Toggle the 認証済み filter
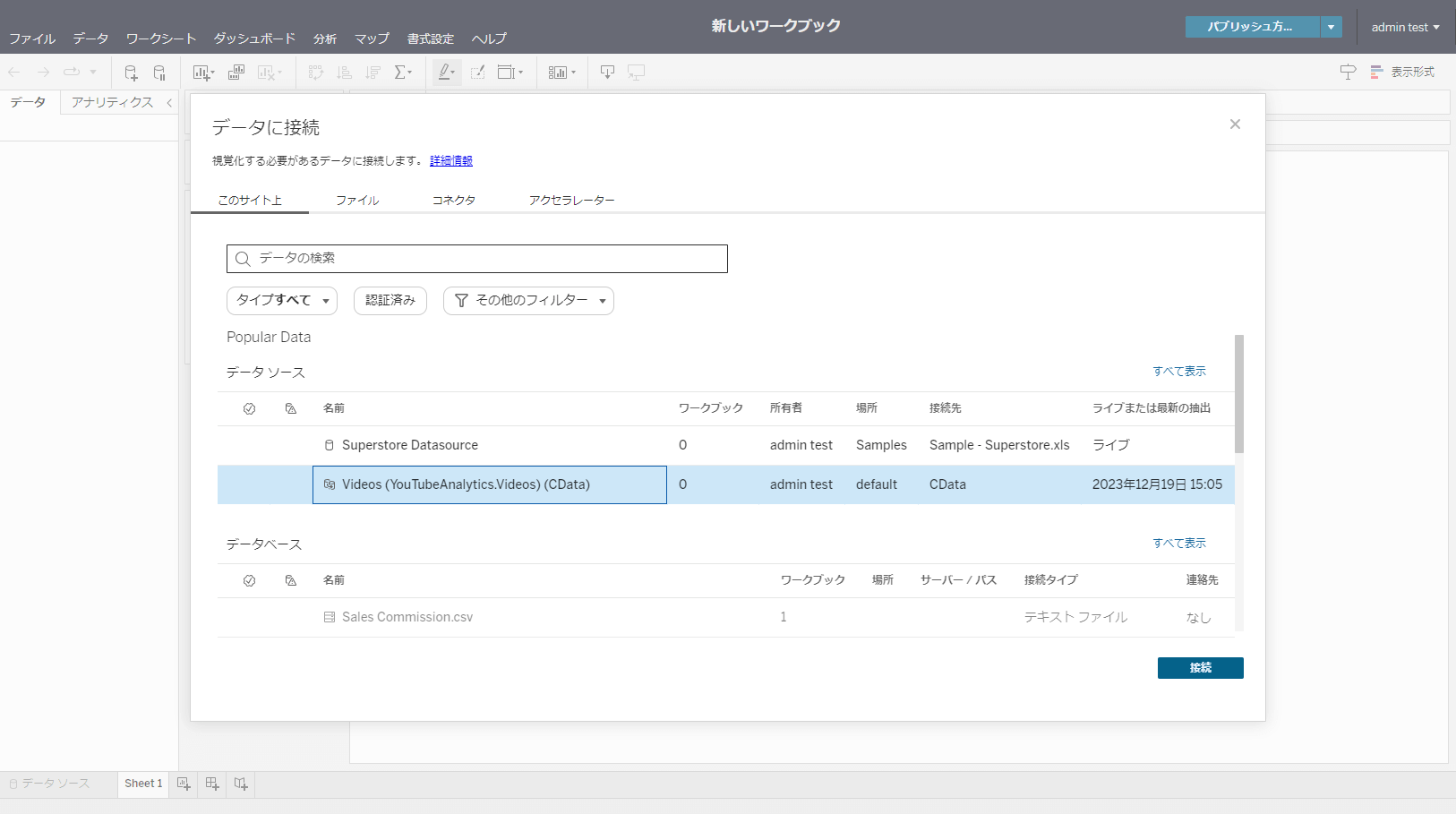1456x814 pixels. click(390, 301)
